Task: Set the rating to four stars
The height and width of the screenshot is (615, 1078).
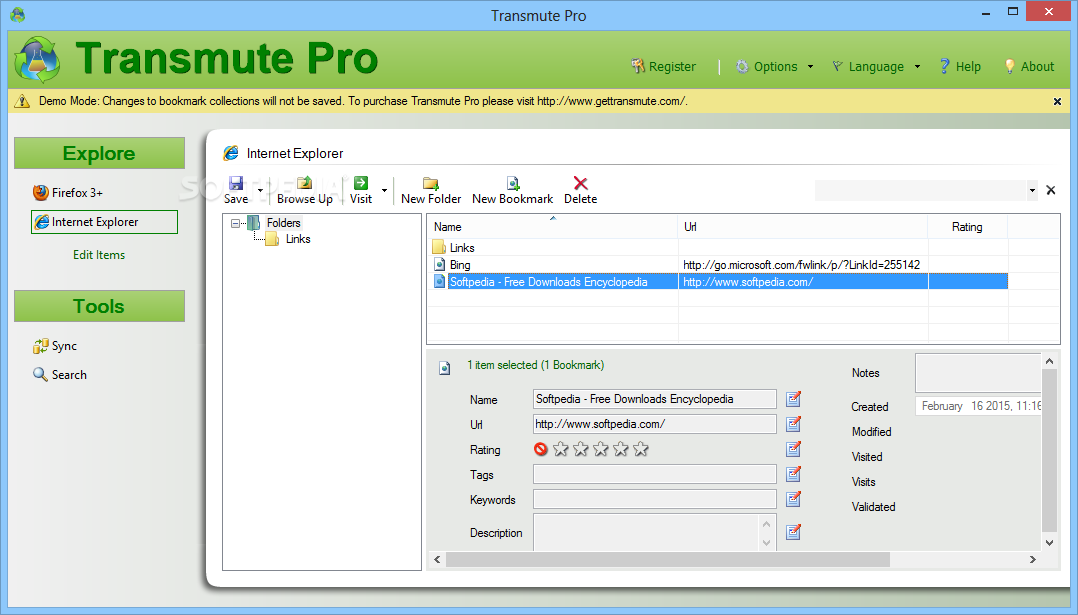Action: (x=621, y=449)
